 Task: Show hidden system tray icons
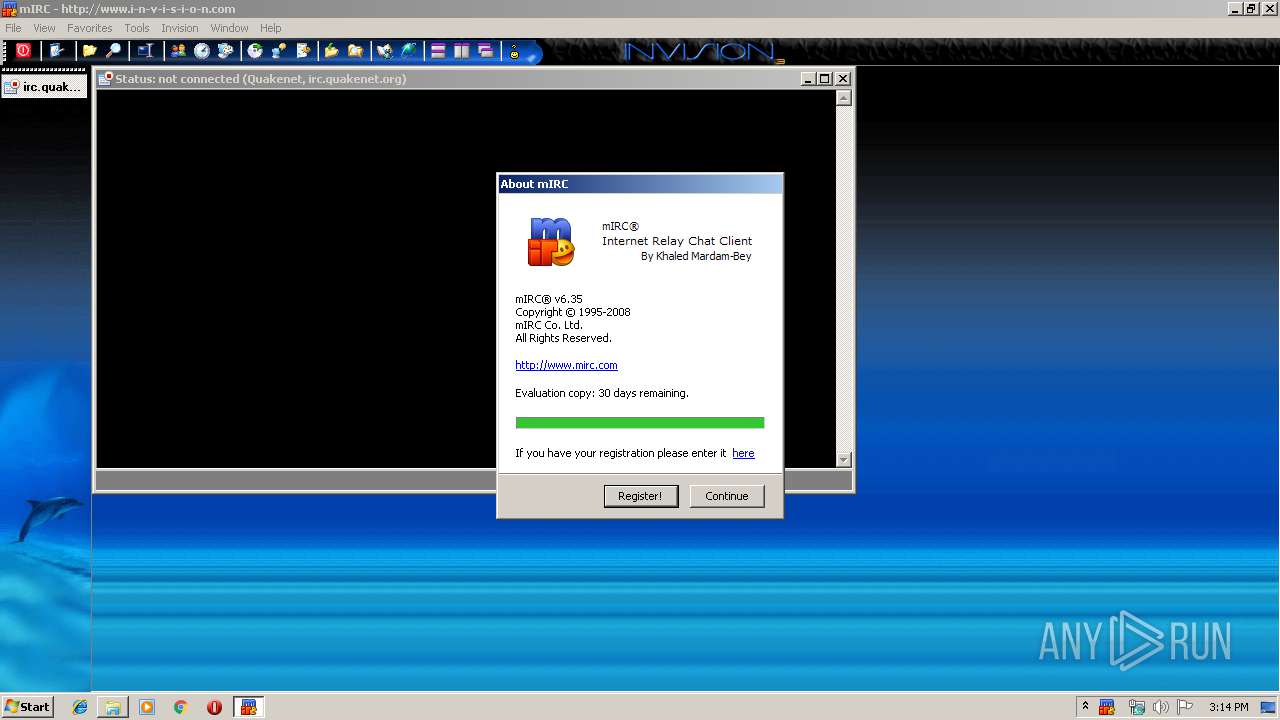point(1085,707)
